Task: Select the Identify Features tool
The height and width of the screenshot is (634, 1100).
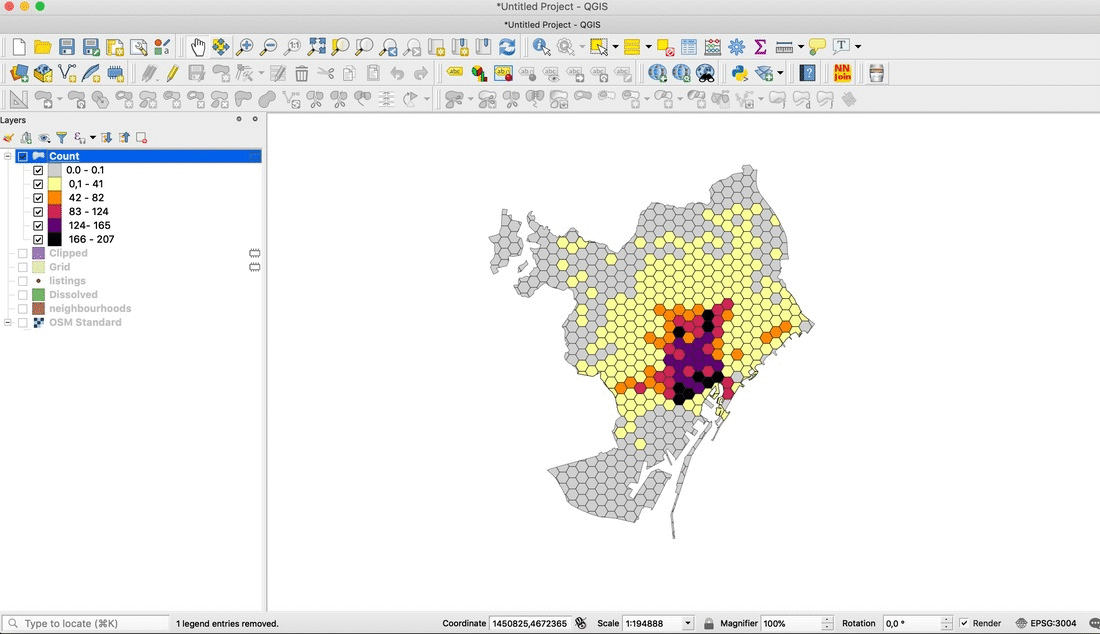Action: (x=541, y=47)
